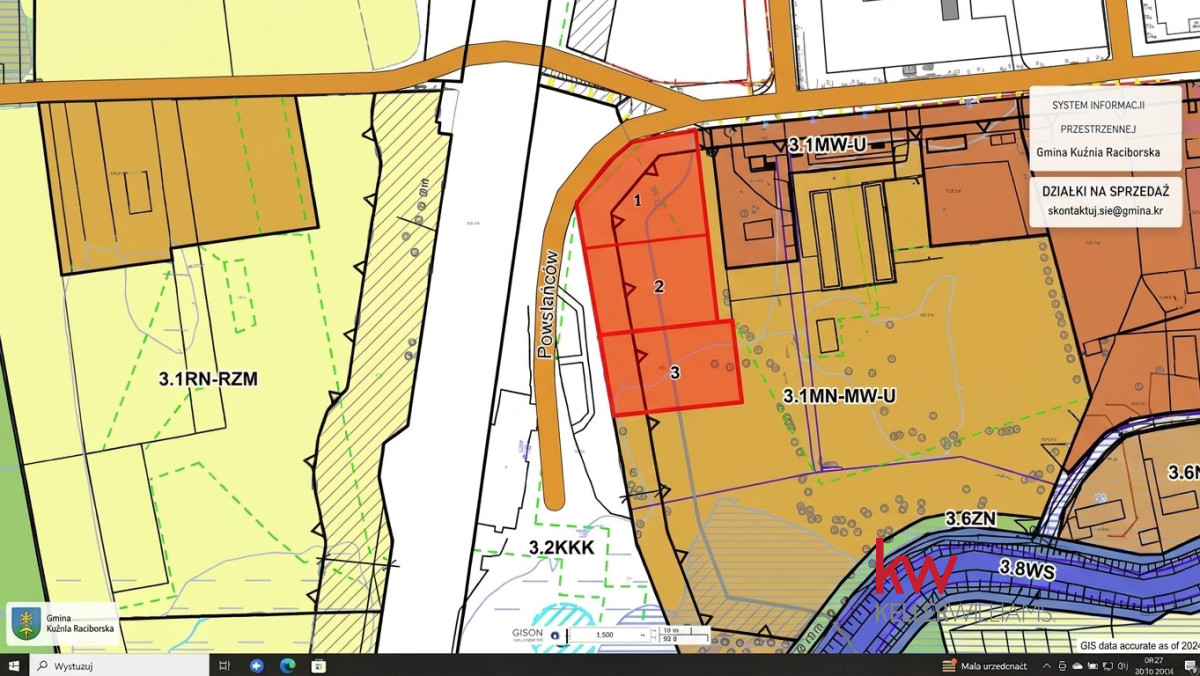Viewport: 1200px width, 676px height.
Task: Click the 3.2KKK zone label
Action: [562, 549]
